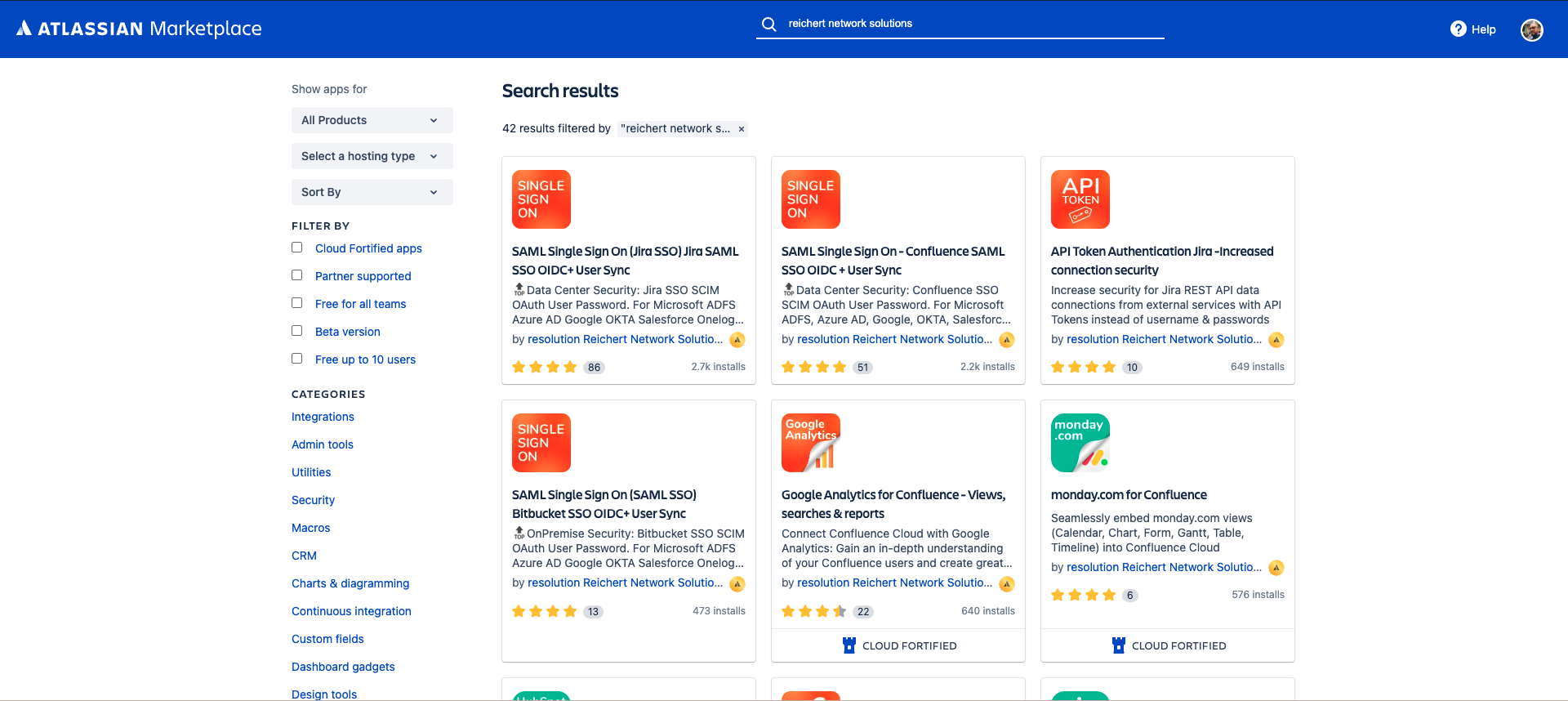Open the Sort By dropdown
The image size is (1568, 701).
[x=372, y=192]
